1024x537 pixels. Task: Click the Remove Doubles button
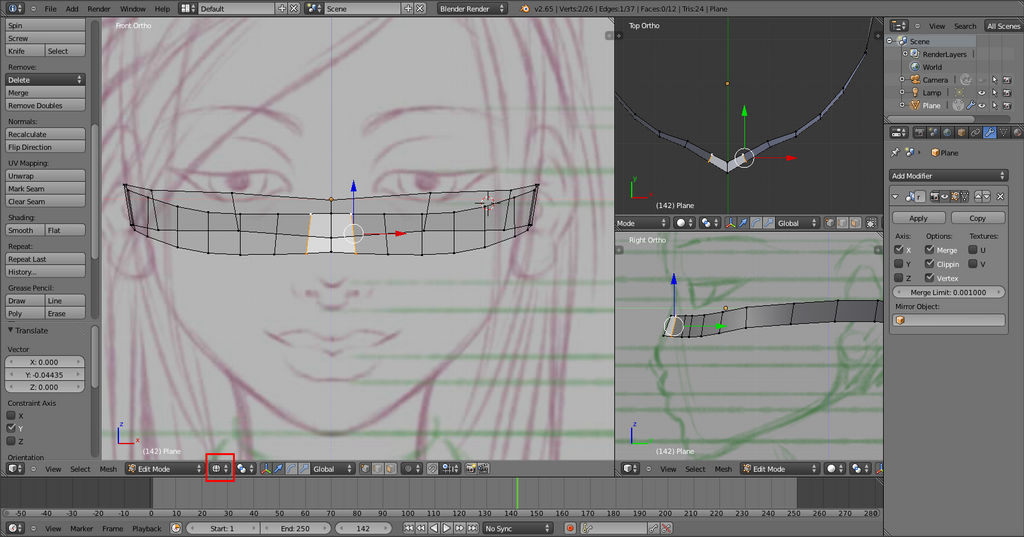click(45, 105)
